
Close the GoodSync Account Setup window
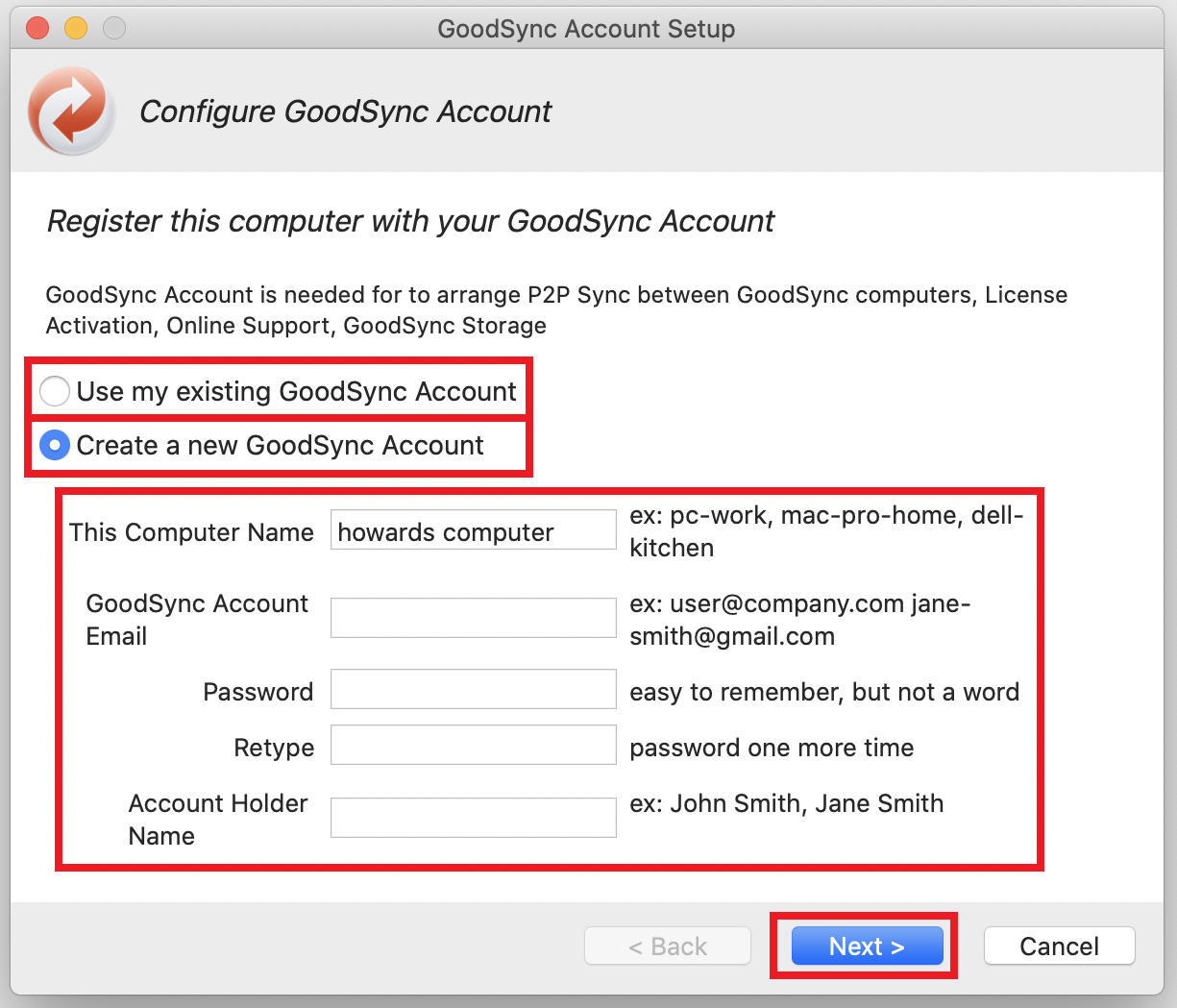click(37, 29)
